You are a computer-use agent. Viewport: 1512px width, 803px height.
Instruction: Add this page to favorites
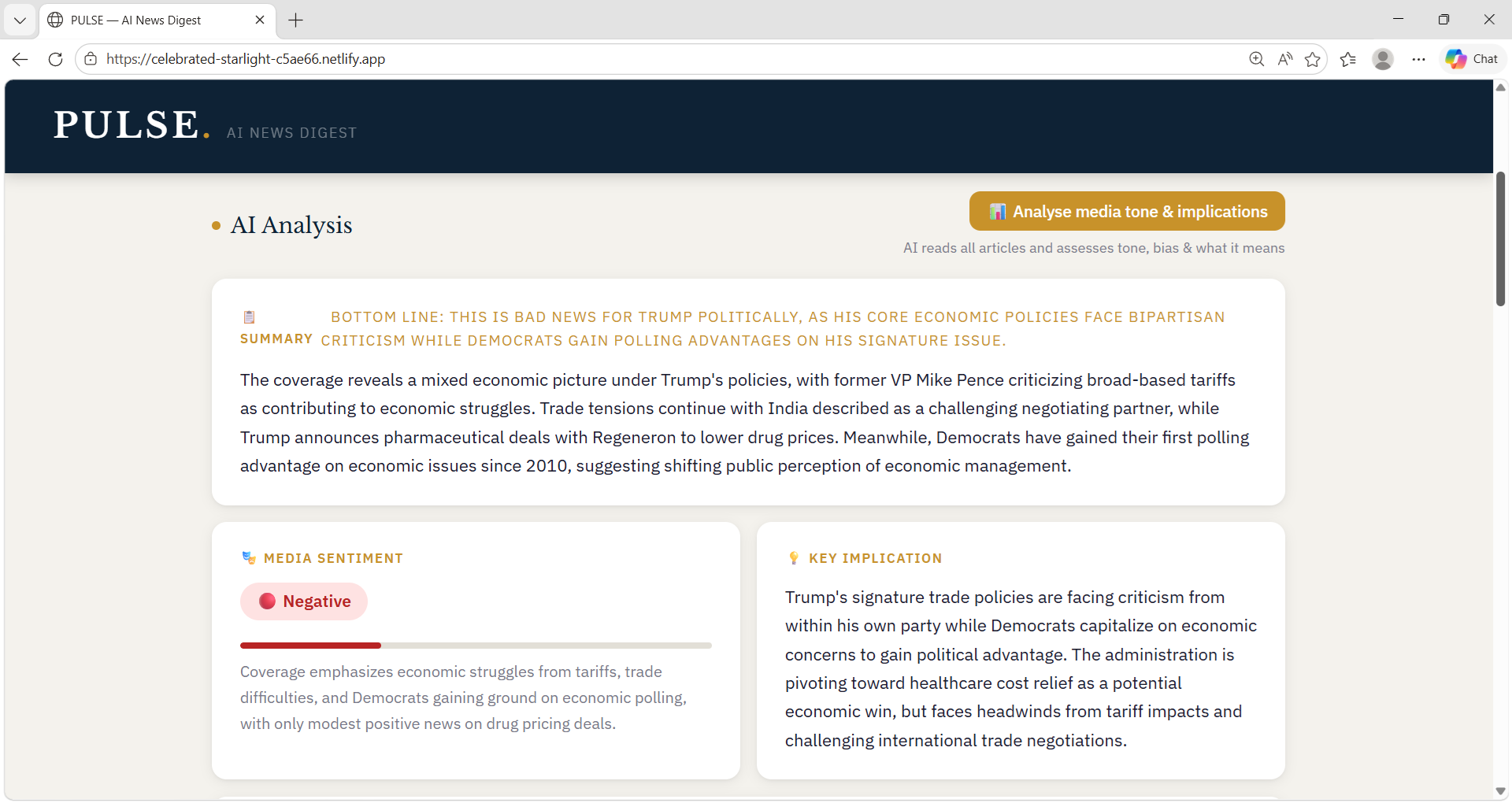pos(1313,58)
